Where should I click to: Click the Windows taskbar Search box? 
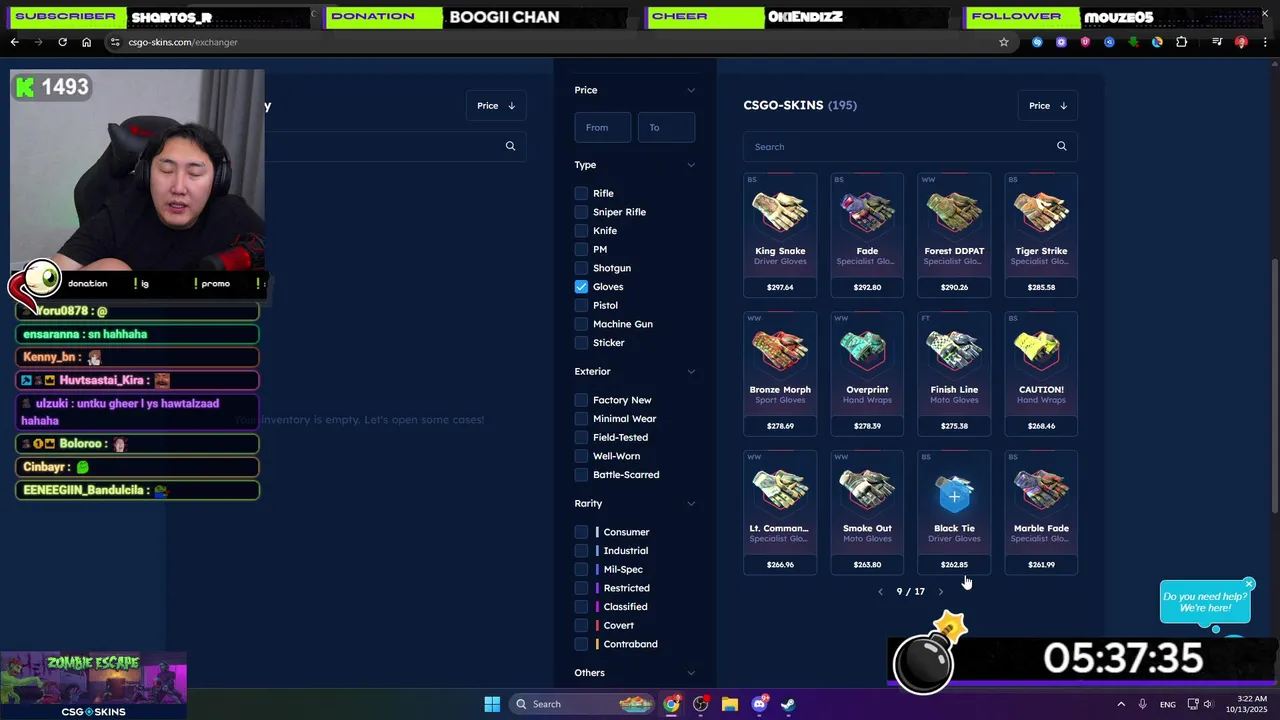pyautogui.click(x=583, y=704)
